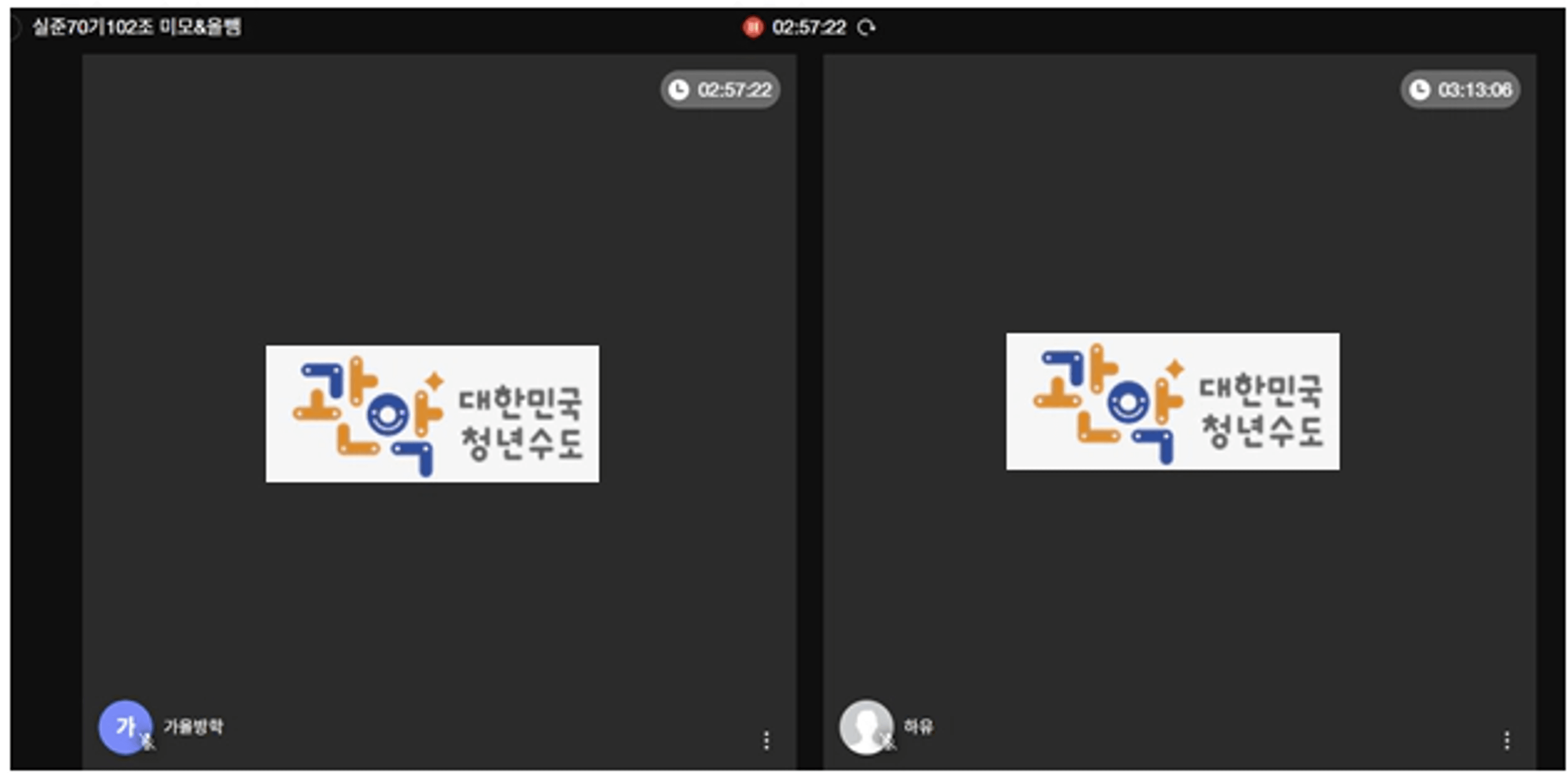Open the right tile's three-dot menu
Image resolution: width=1568 pixels, height=773 pixels.
1506,740
